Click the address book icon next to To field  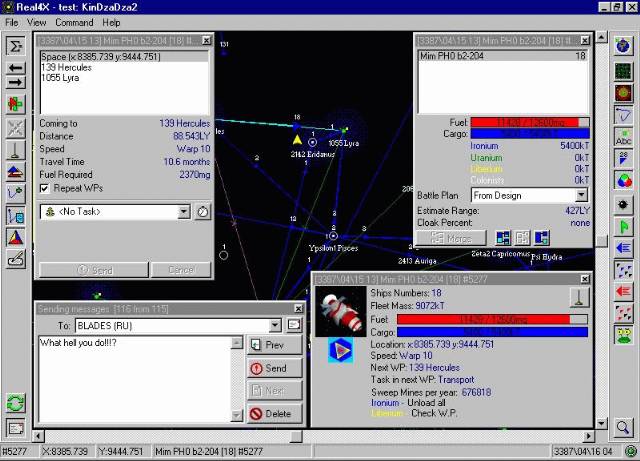pos(294,325)
